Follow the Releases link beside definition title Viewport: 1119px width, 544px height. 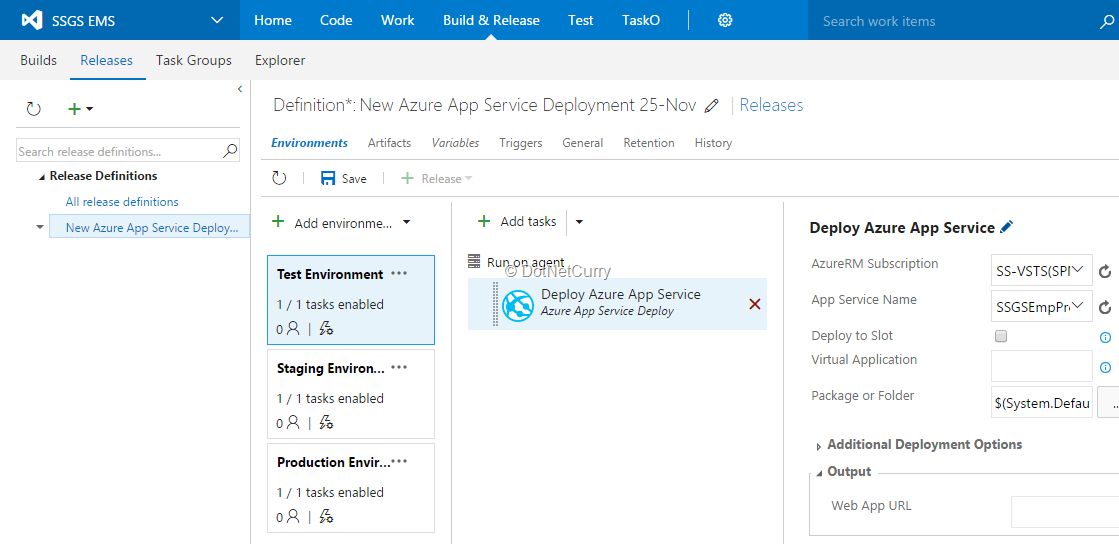(771, 106)
